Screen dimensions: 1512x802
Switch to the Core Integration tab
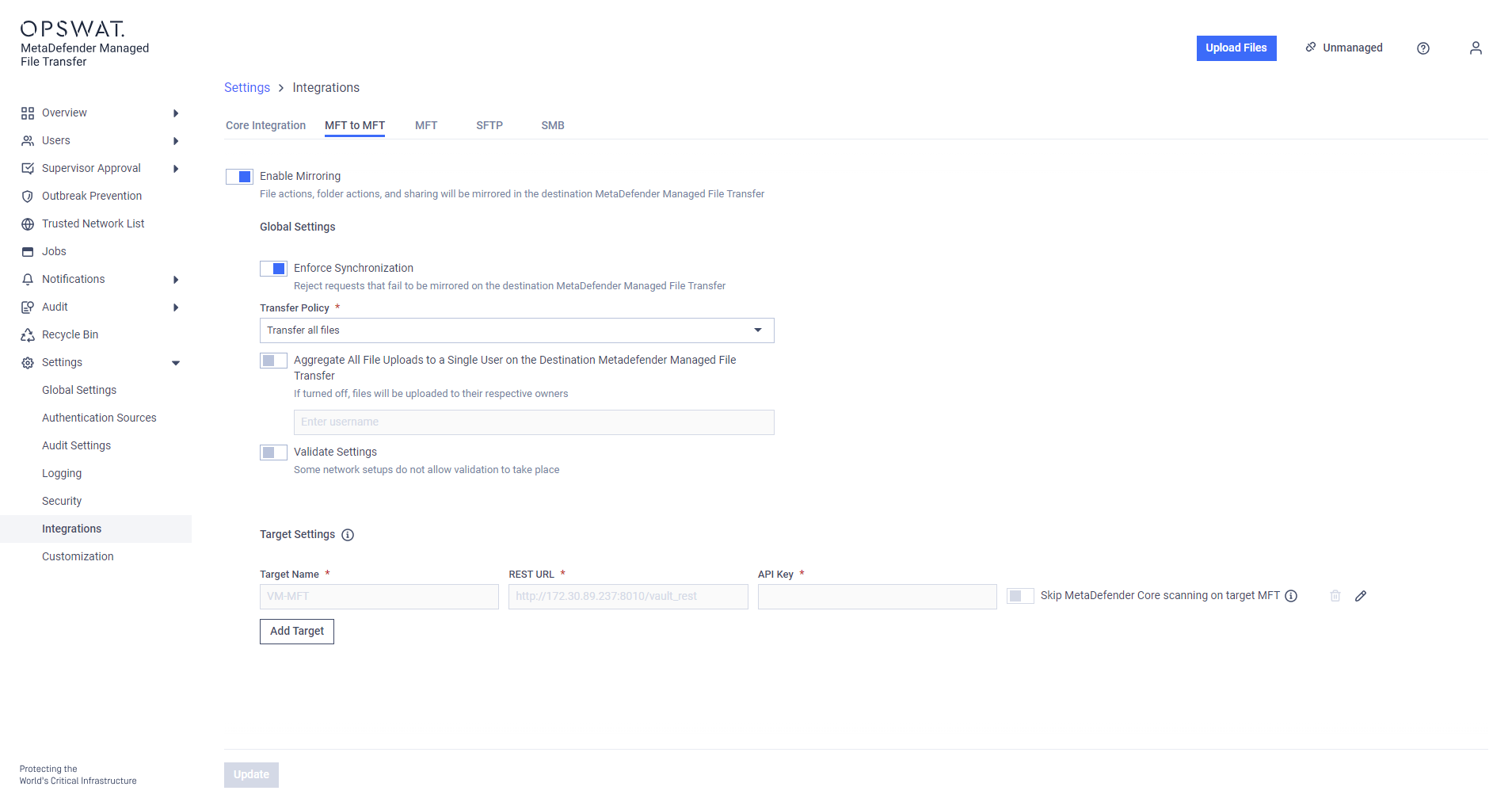(265, 125)
